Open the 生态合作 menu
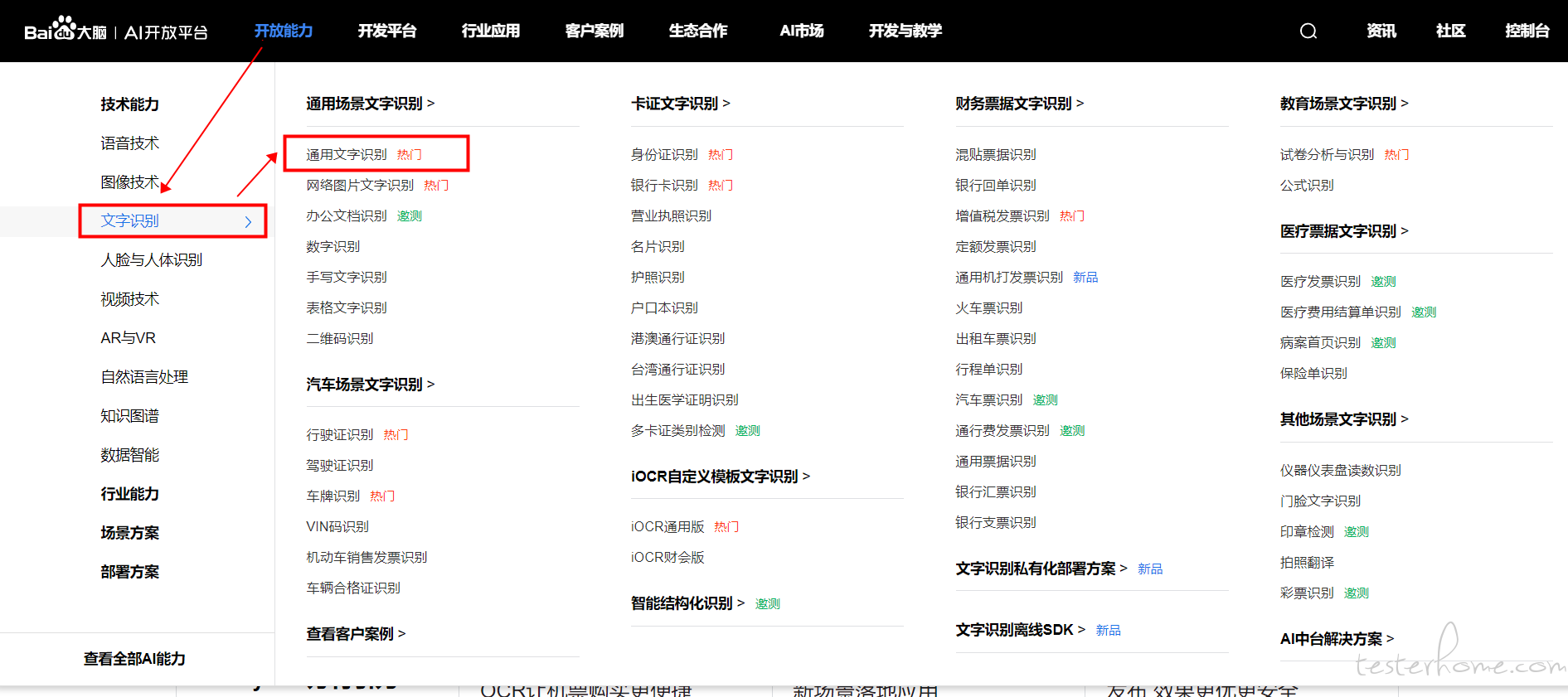This screenshot has height=697, width=1568. click(x=698, y=31)
